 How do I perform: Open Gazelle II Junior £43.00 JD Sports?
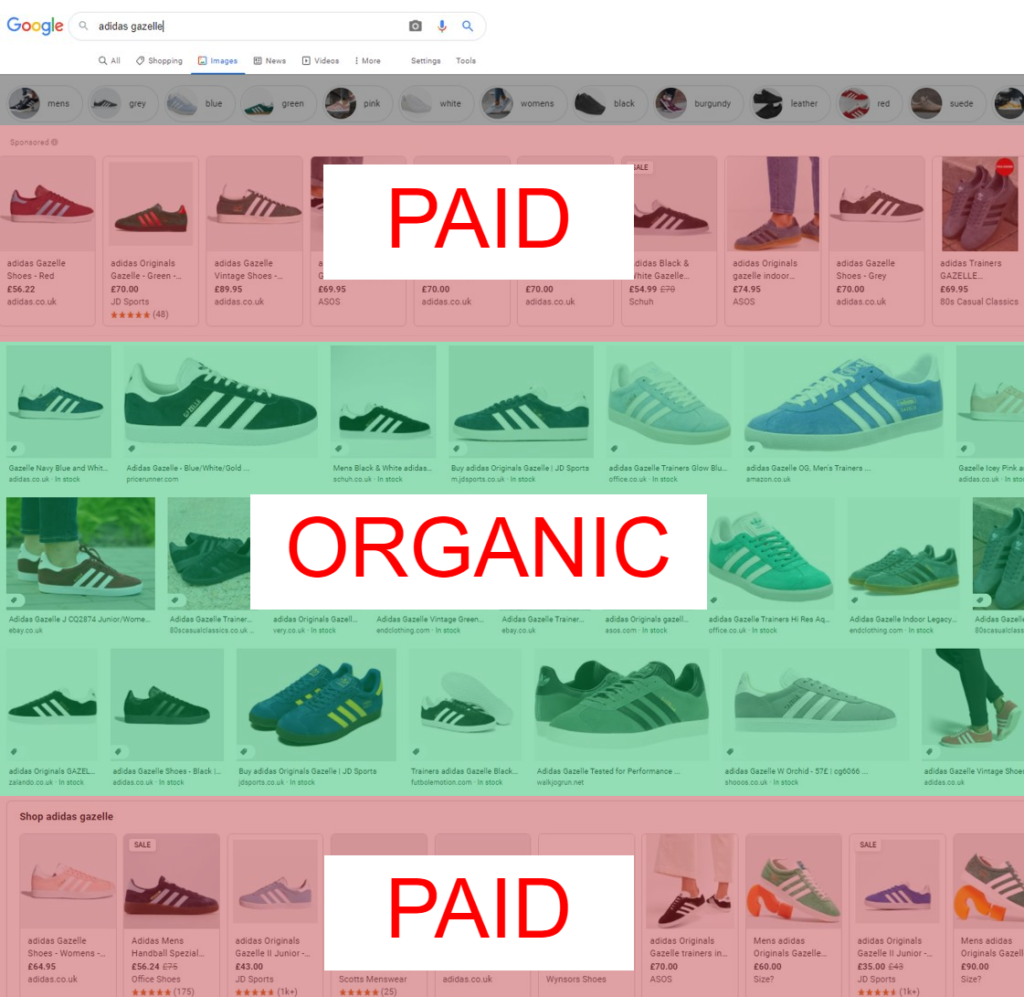(275, 914)
